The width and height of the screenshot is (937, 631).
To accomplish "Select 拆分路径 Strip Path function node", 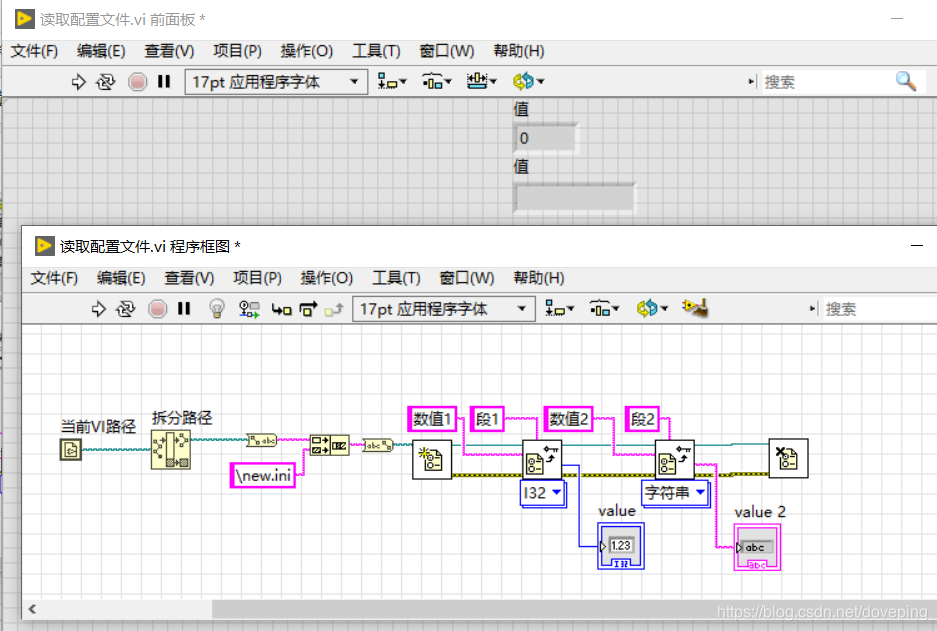I will tap(171, 449).
